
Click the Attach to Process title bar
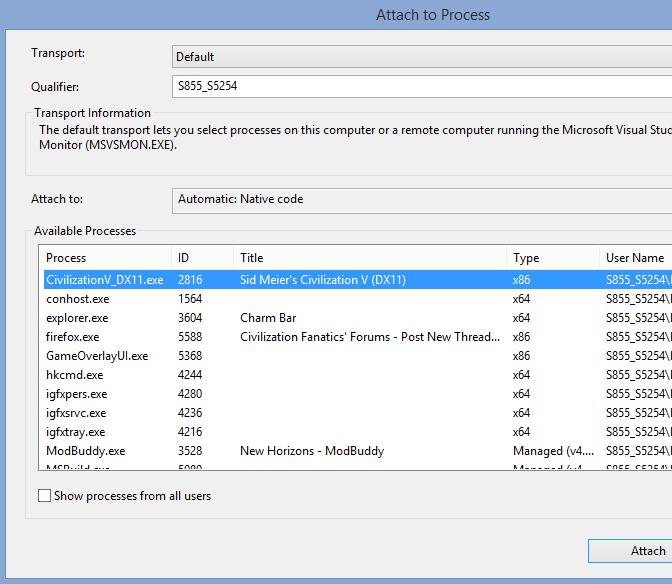coord(433,15)
